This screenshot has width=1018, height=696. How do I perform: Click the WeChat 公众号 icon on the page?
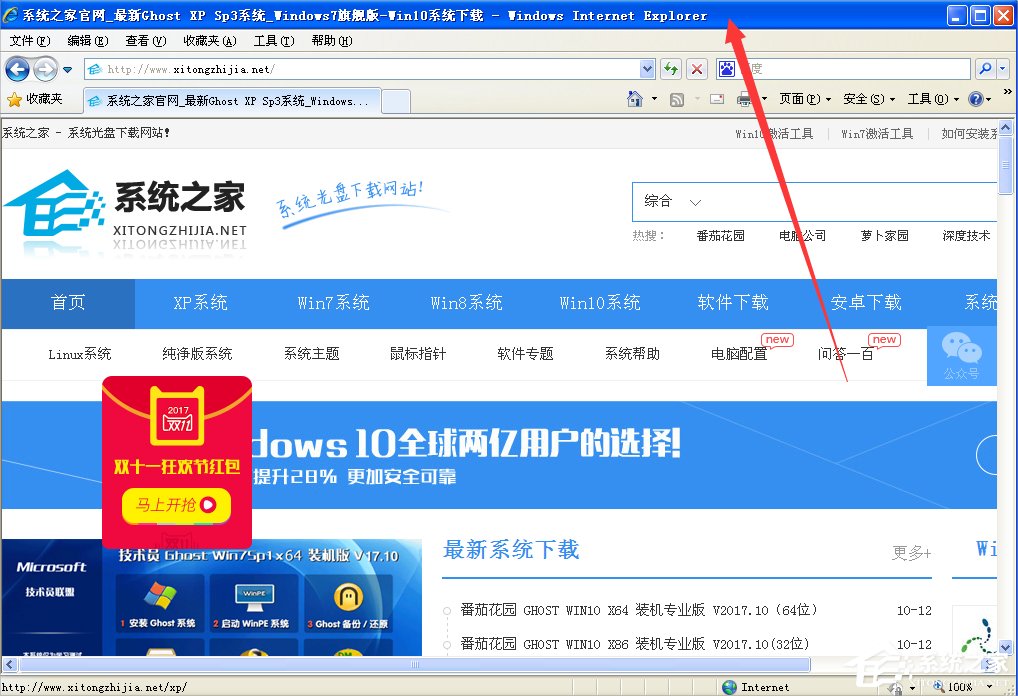click(962, 356)
